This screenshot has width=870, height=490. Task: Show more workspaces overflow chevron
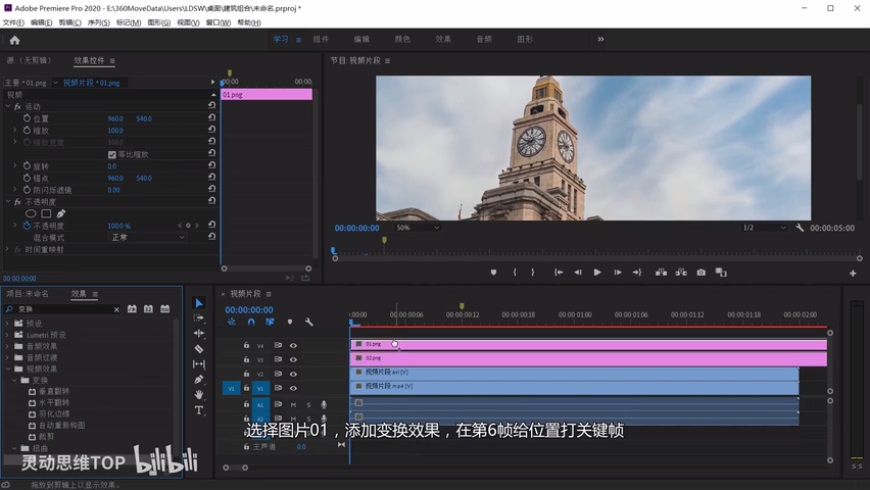click(600, 39)
